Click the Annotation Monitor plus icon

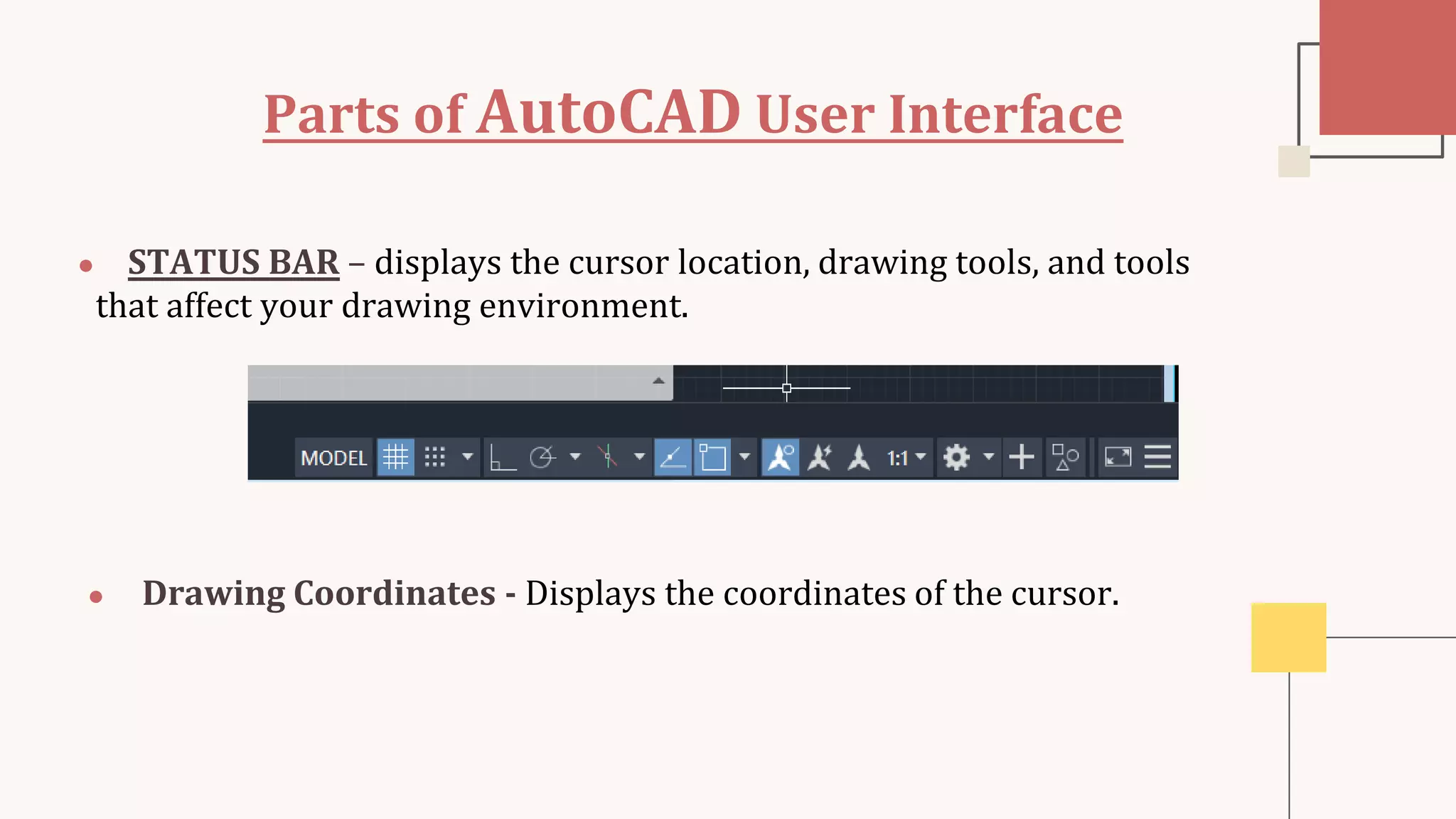[1022, 457]
